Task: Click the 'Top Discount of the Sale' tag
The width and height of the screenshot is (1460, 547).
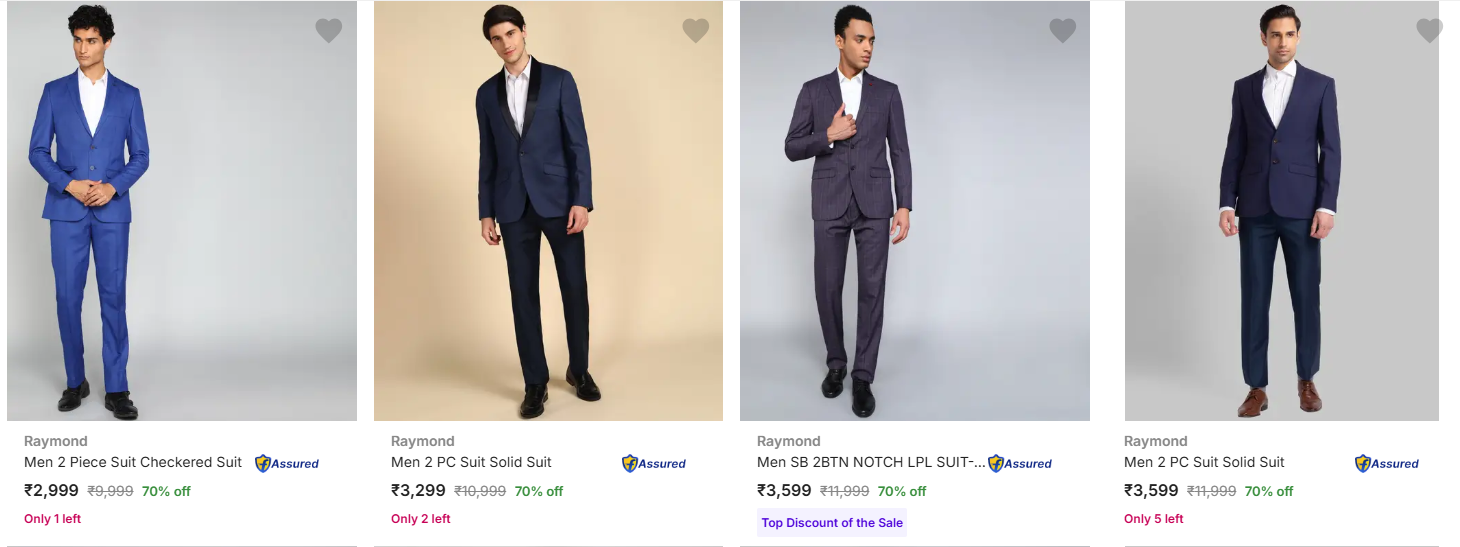Action: [x=832, y=523]
